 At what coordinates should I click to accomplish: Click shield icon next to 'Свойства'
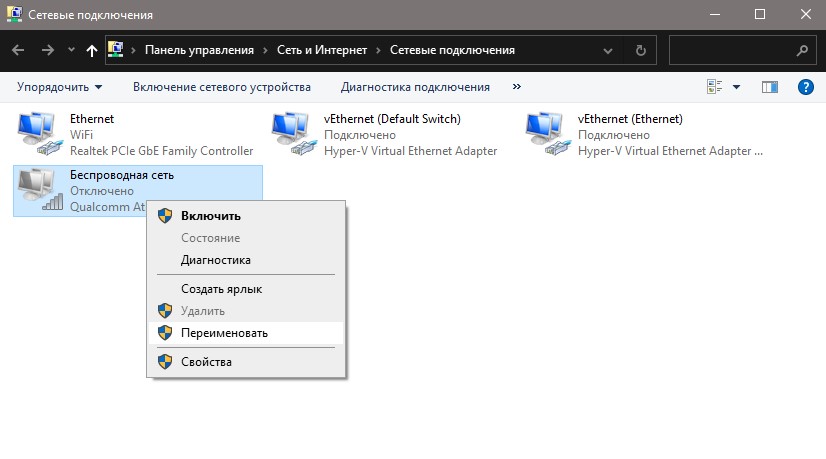pos(165,362)
